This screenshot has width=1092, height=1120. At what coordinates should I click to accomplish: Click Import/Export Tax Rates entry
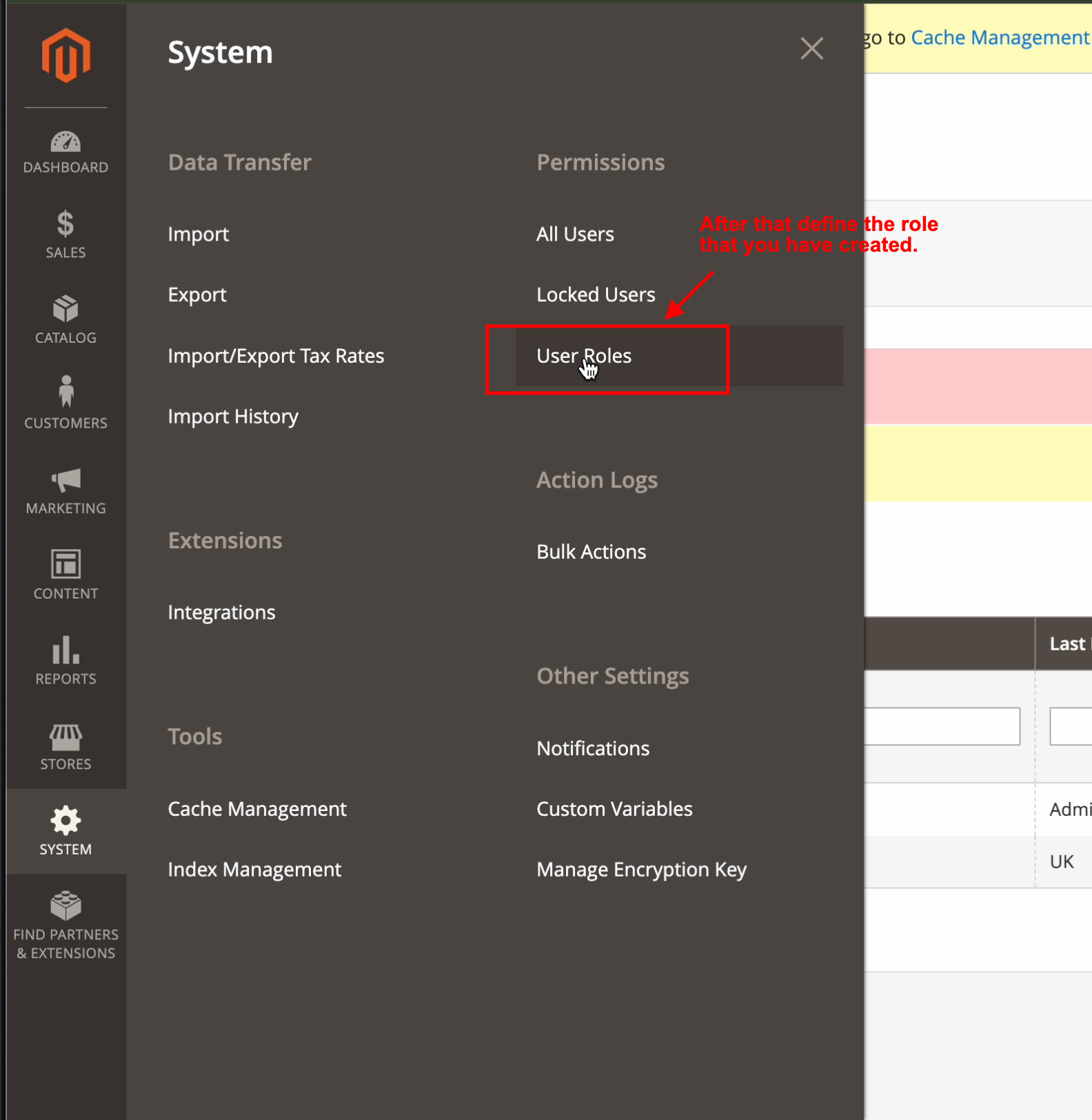(276, 356)
